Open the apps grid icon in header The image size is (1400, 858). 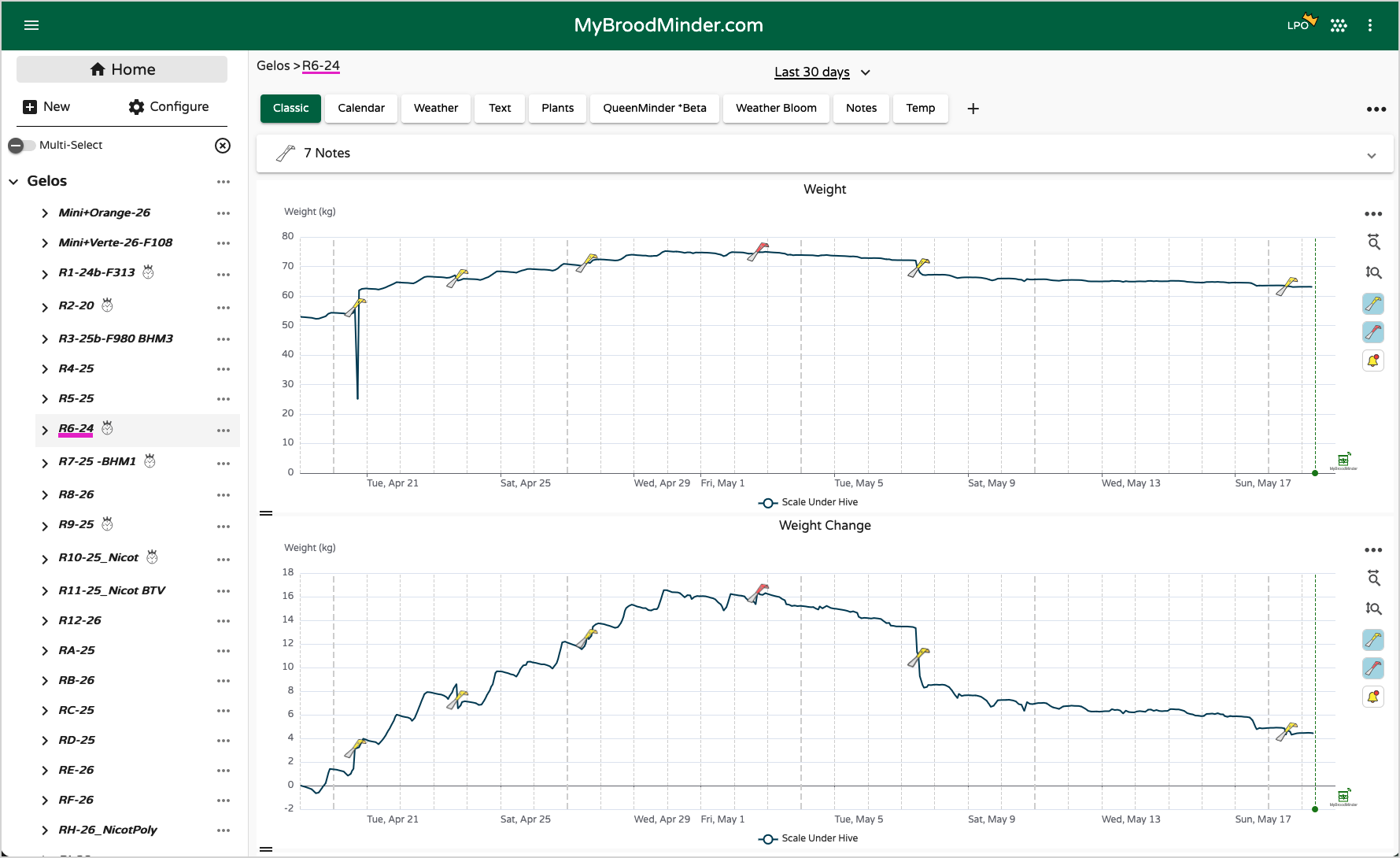coord(1339,25)
